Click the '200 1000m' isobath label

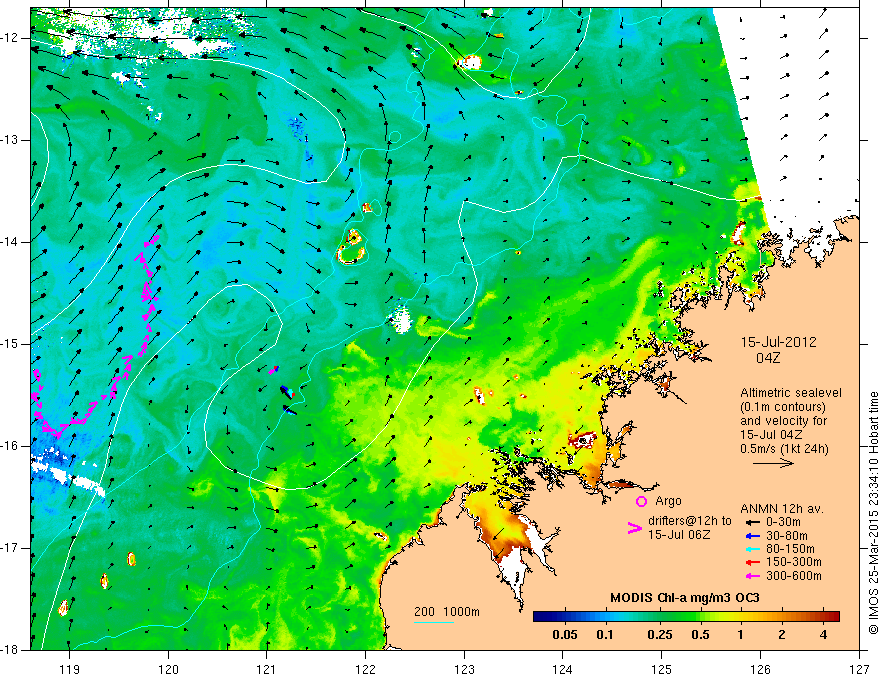click(x=447, y=612)
